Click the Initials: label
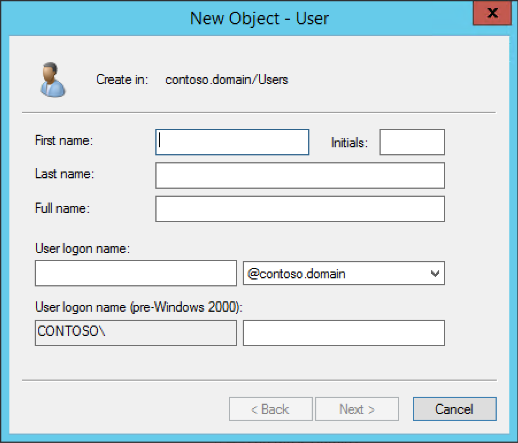This screenshot has width=518, height=443. click(x=349, y=143)
